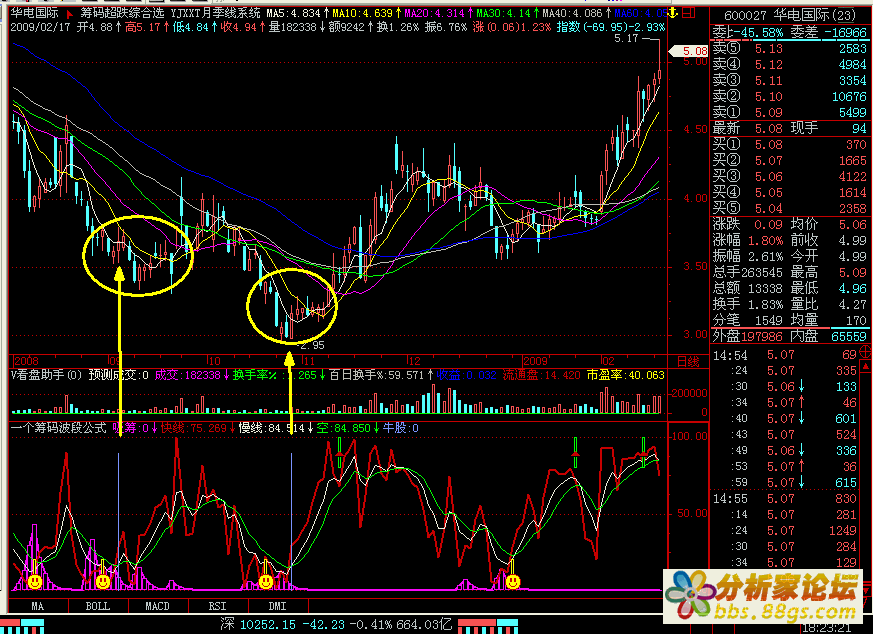
Task: Click the 2009 marker on the time axis
Action: 535,361
